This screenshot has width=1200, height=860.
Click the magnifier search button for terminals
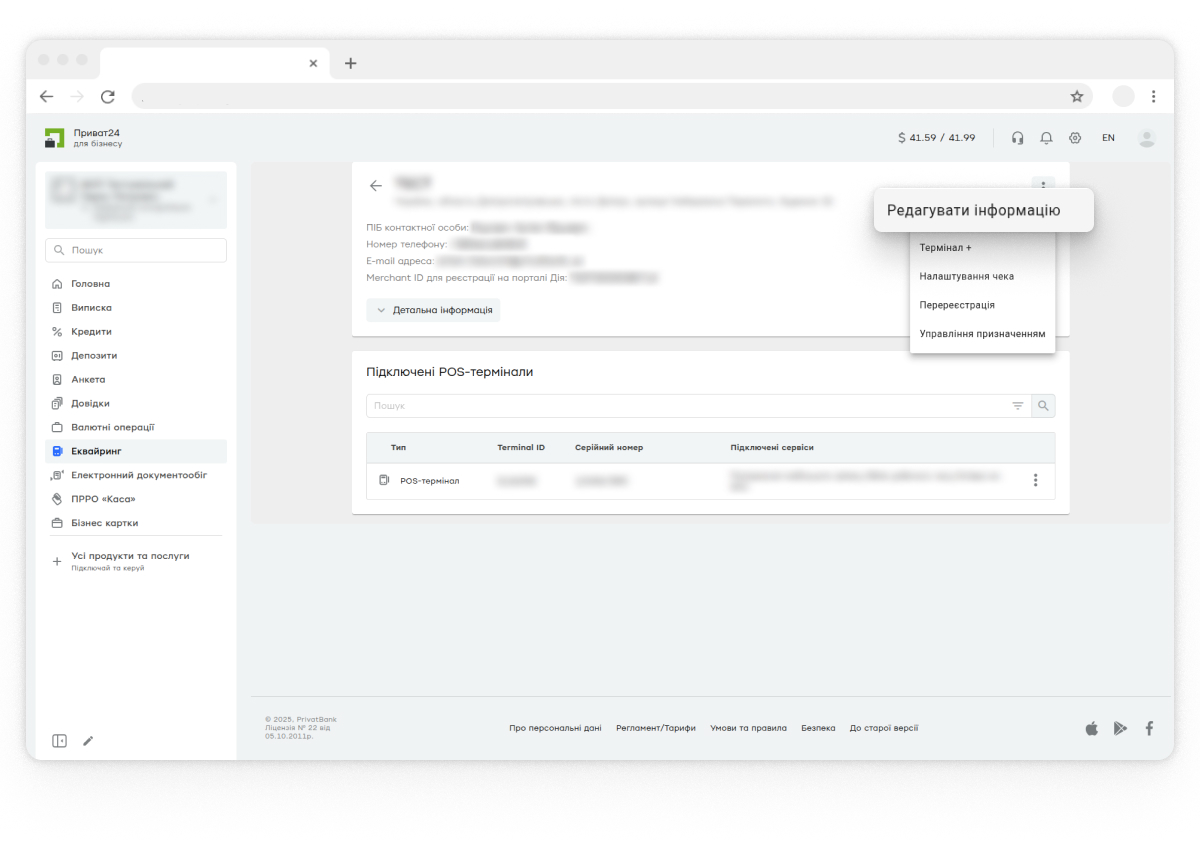pos(1043,406)
